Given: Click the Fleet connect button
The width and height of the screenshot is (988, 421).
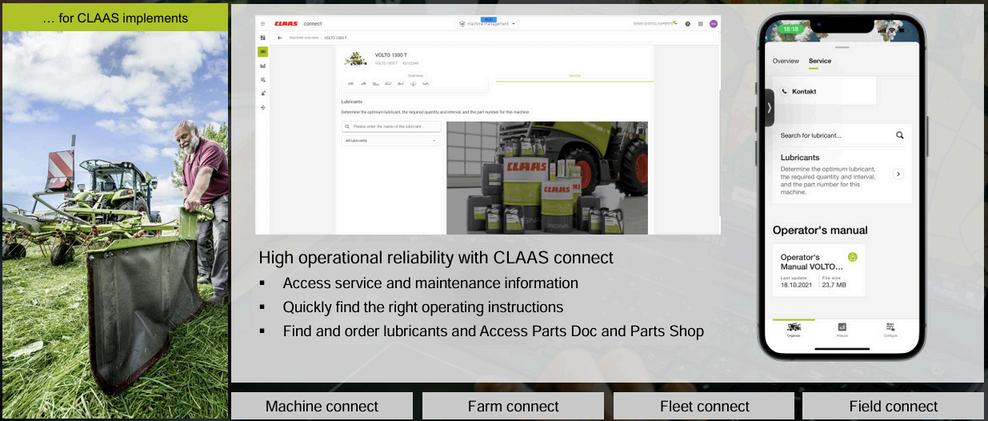Looking at the screenshot, I should (x=704, y=407).
